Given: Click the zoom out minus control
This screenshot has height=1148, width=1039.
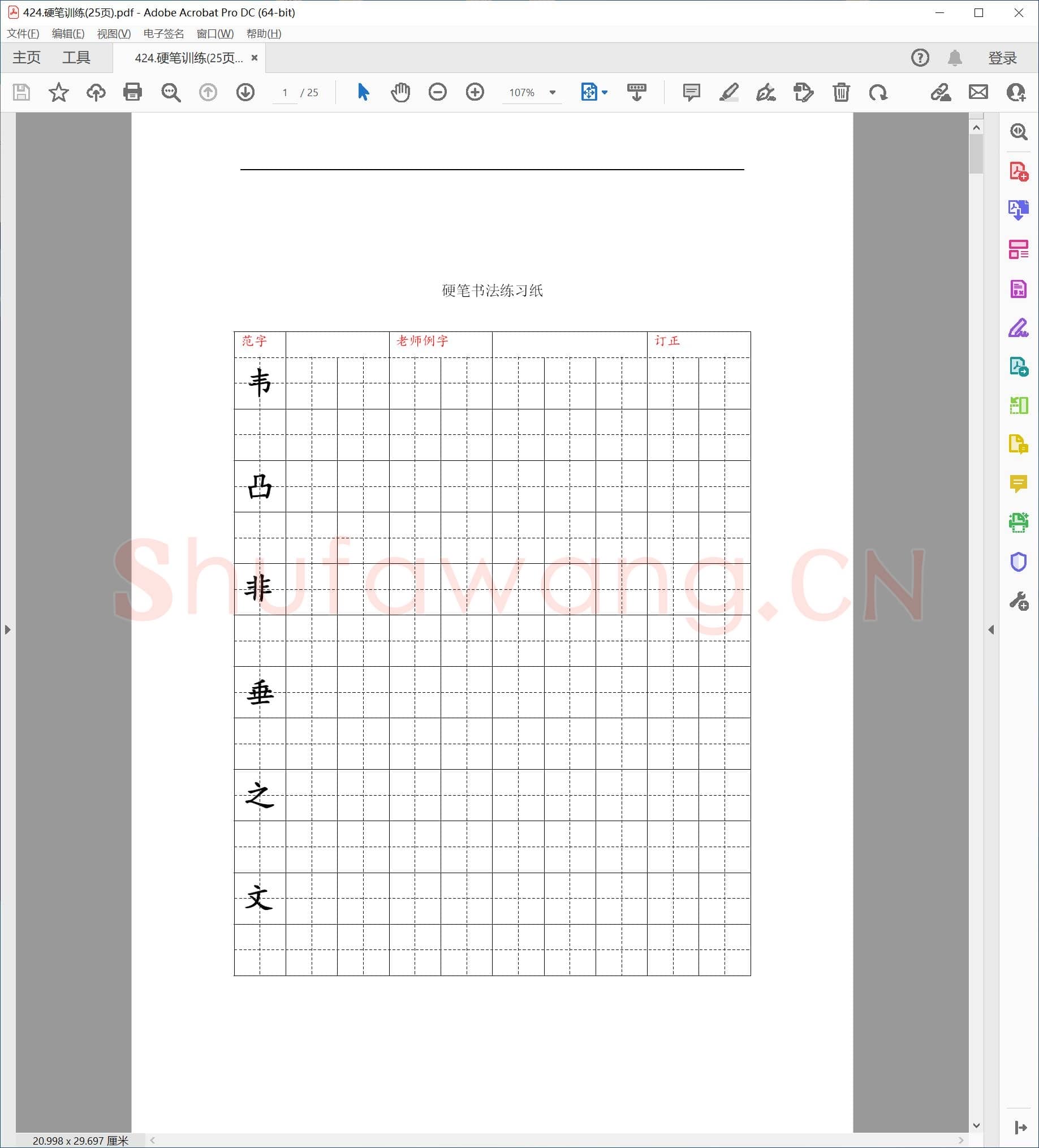Looking at the screenshot, I should pyautogui.click(x=437, y=92).
